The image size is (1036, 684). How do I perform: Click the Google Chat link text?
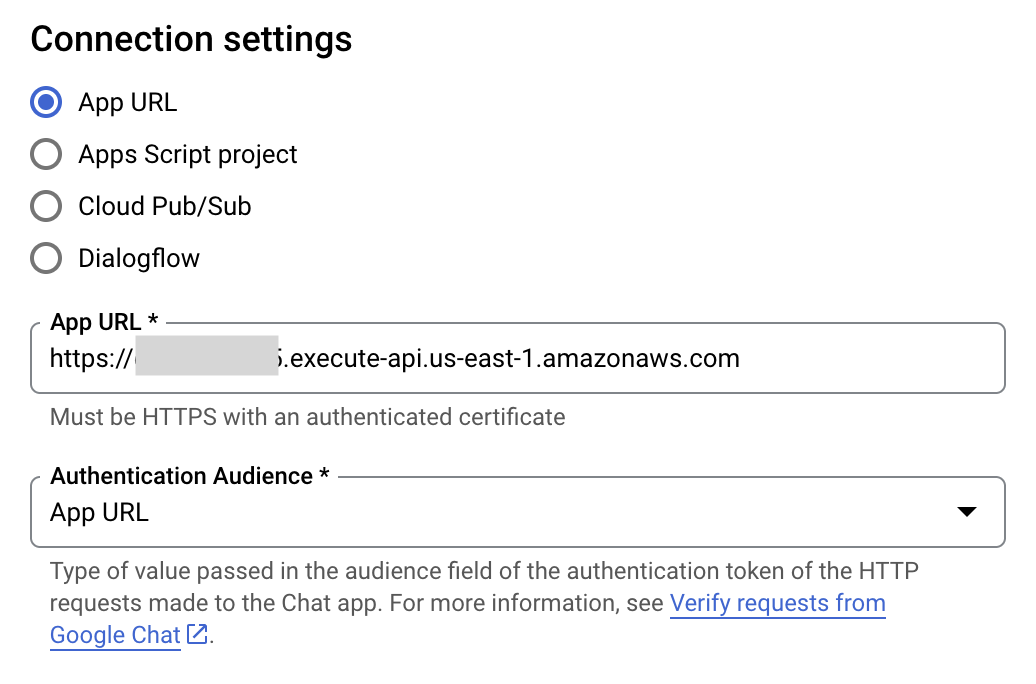coord(115,634)
